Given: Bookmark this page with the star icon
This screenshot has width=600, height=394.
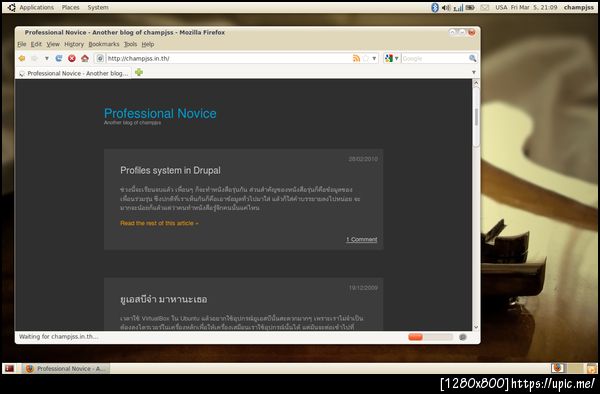Looking at the screenshot, I should click(366, 58).
